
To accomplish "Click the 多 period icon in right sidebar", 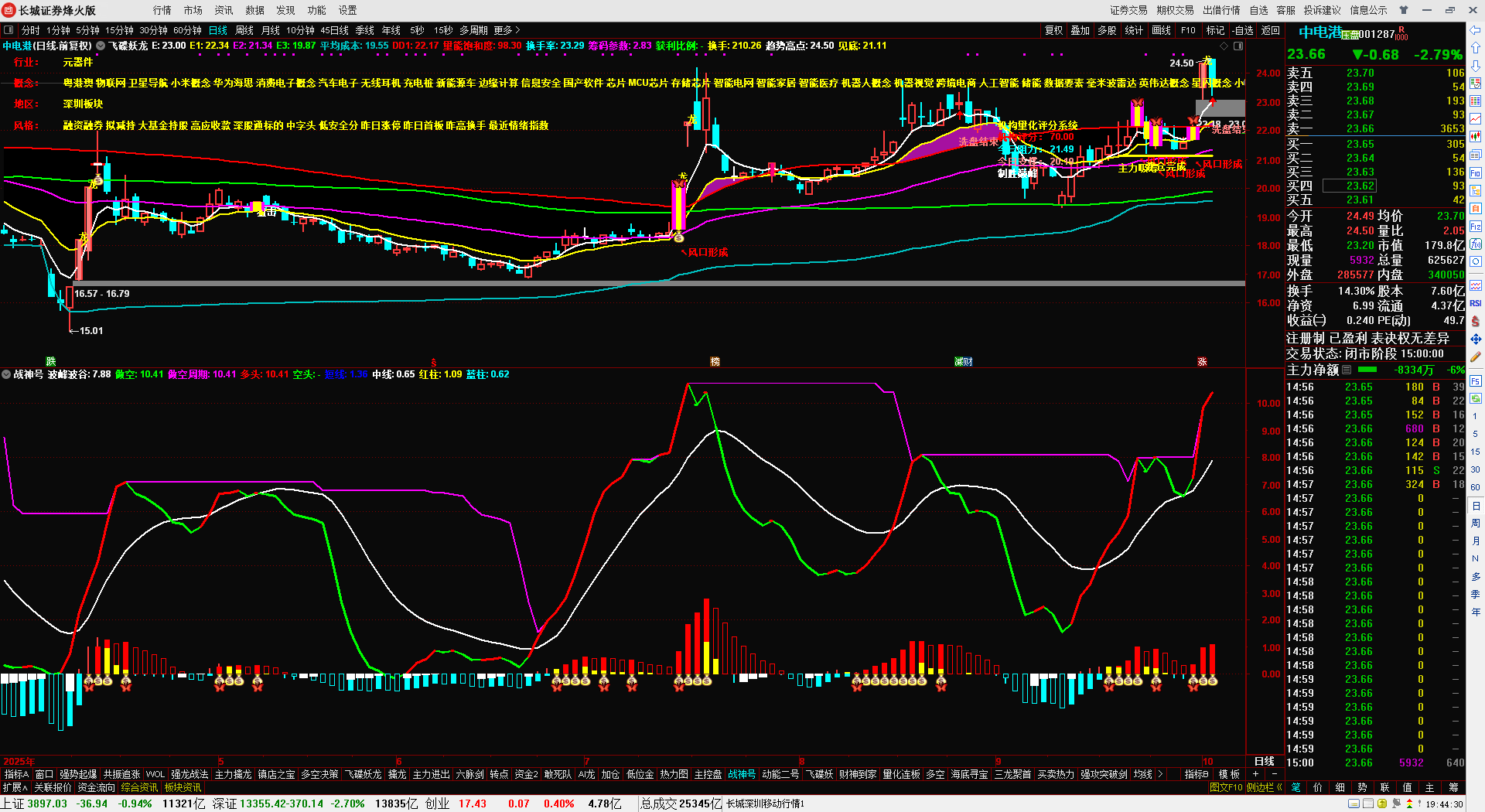I will point(1476,576).
